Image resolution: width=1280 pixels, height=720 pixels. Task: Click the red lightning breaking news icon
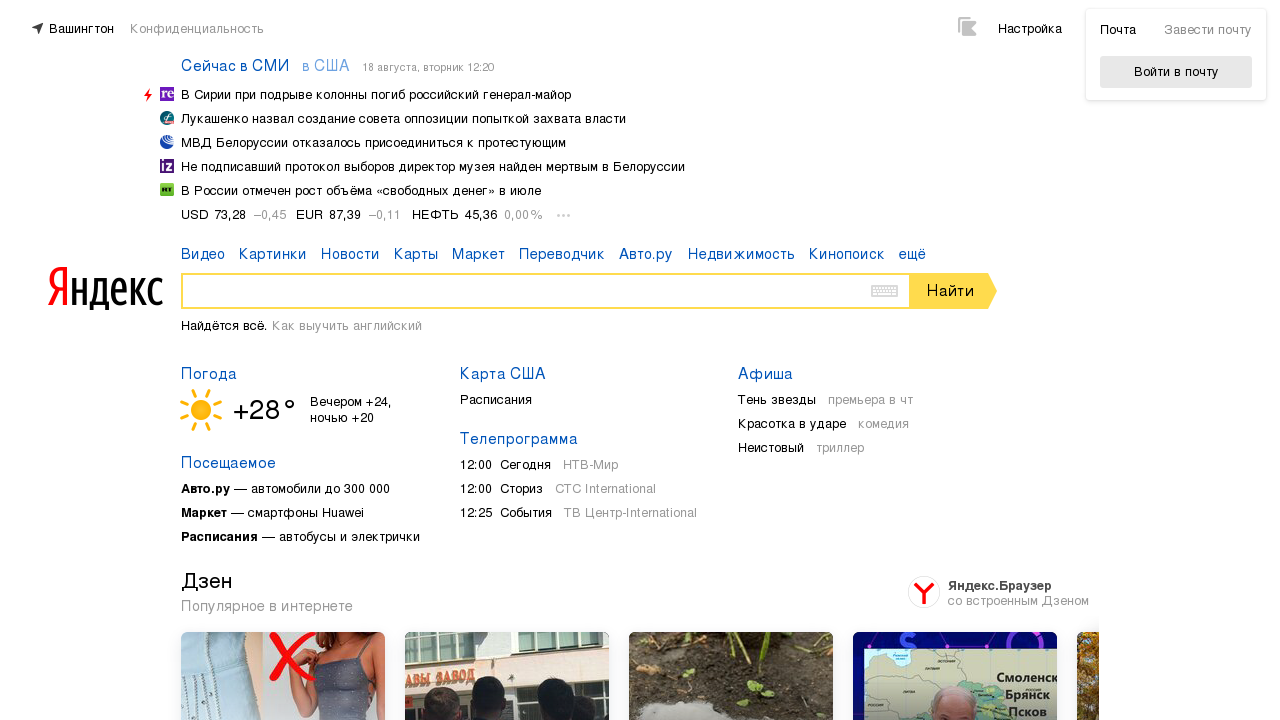coord(148,95)
